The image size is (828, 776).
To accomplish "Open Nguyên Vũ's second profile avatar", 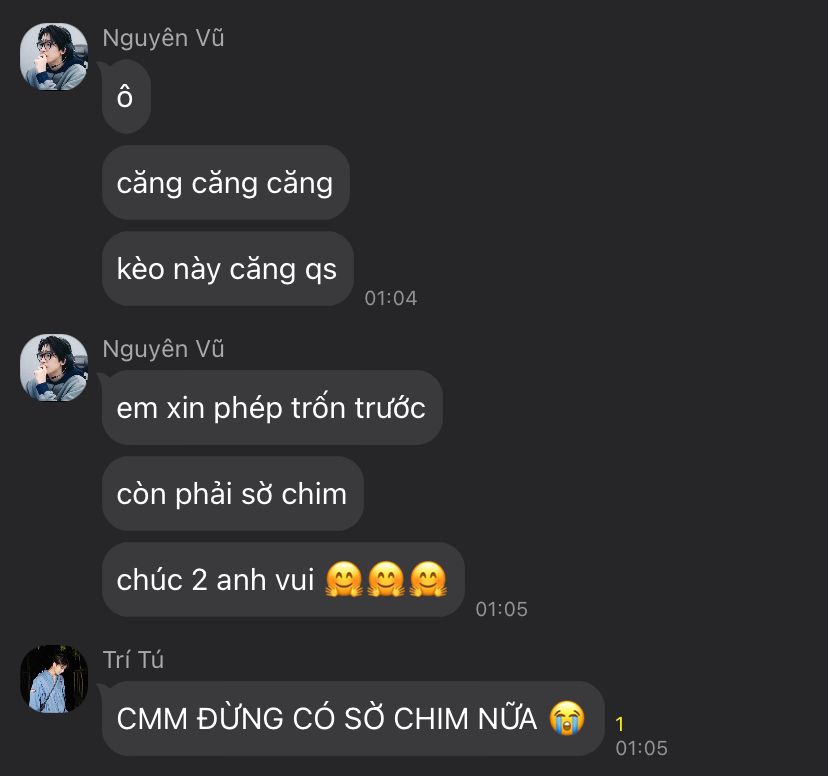I will point(54,367).
